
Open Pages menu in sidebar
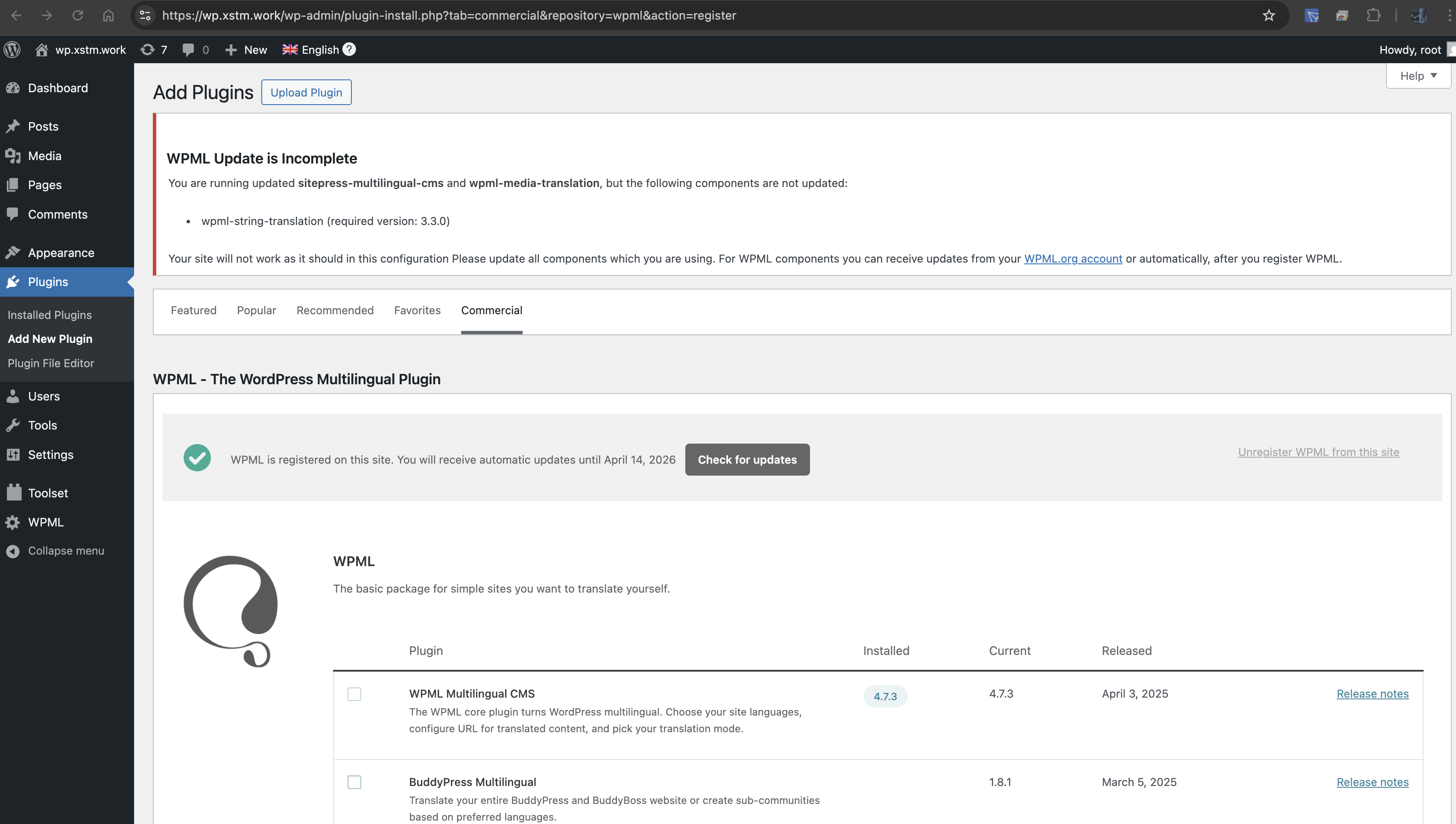click(67, 184)
